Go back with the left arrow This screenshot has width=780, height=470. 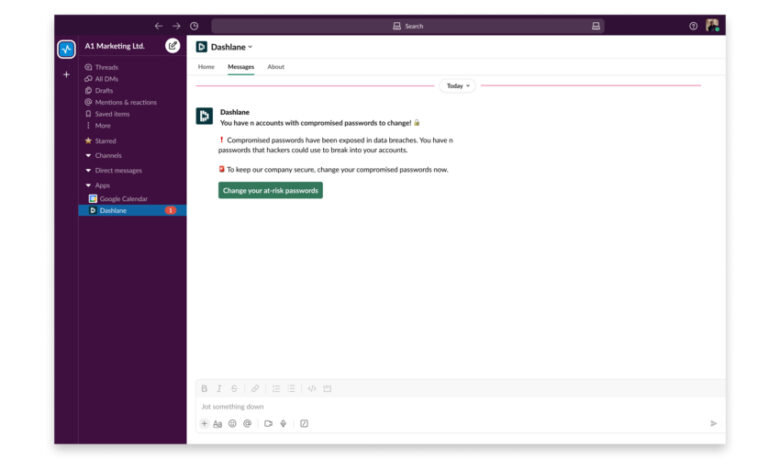pos(158,26)
